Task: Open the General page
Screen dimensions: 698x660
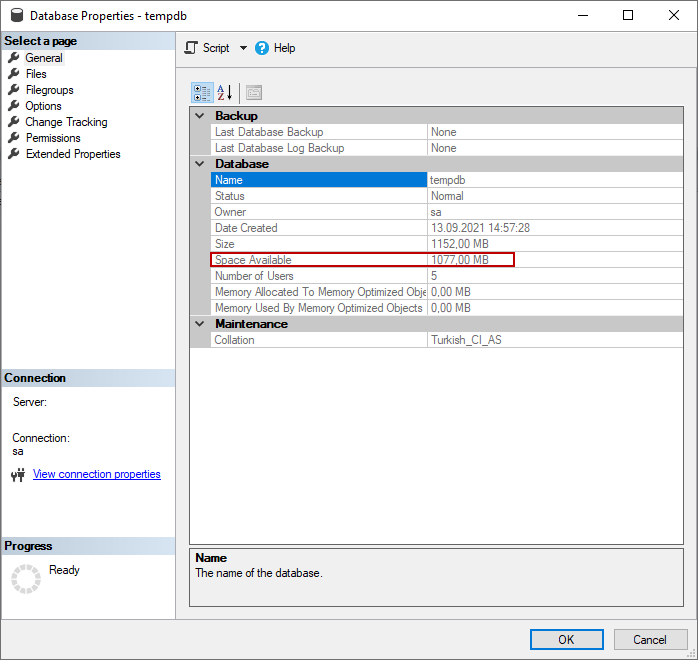Action: 44,58
